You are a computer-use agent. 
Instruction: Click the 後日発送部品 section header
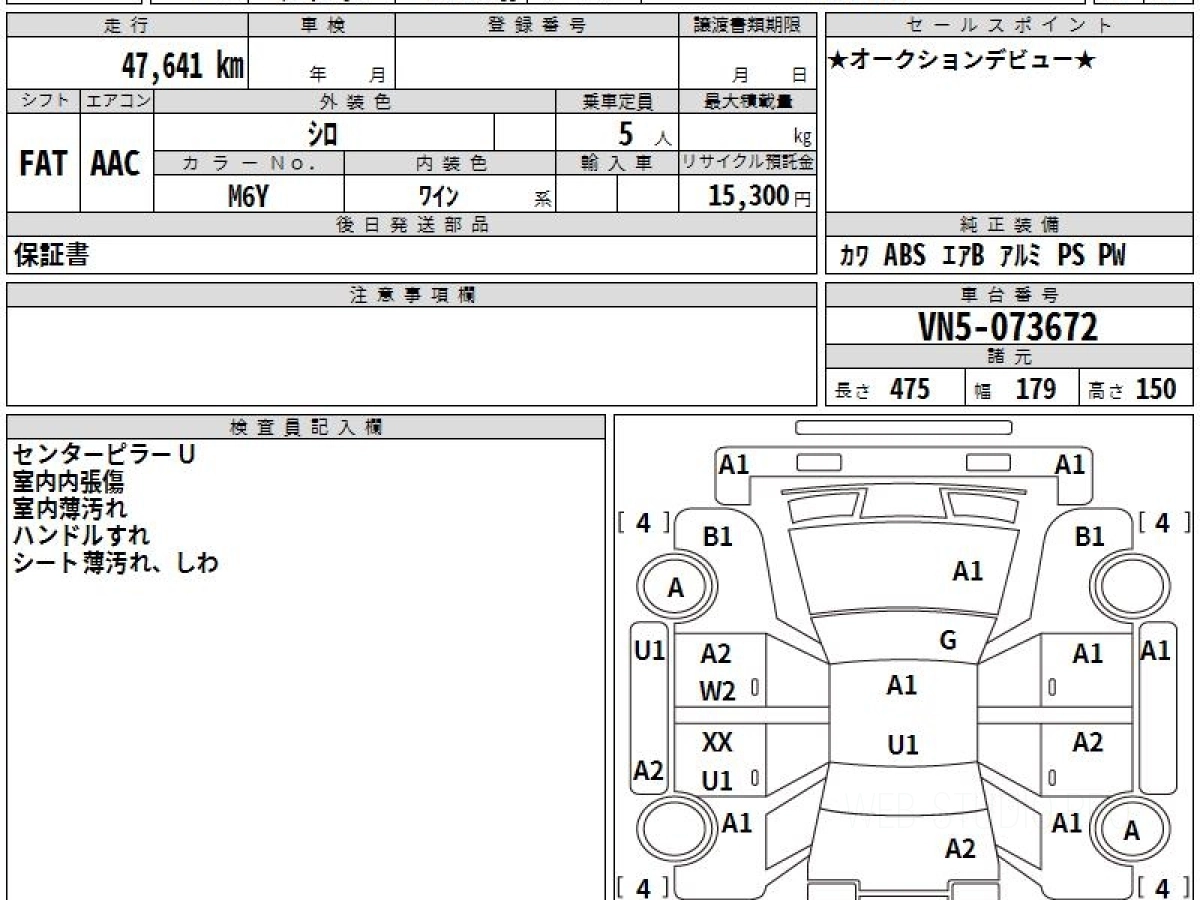(x=412, y=225)
